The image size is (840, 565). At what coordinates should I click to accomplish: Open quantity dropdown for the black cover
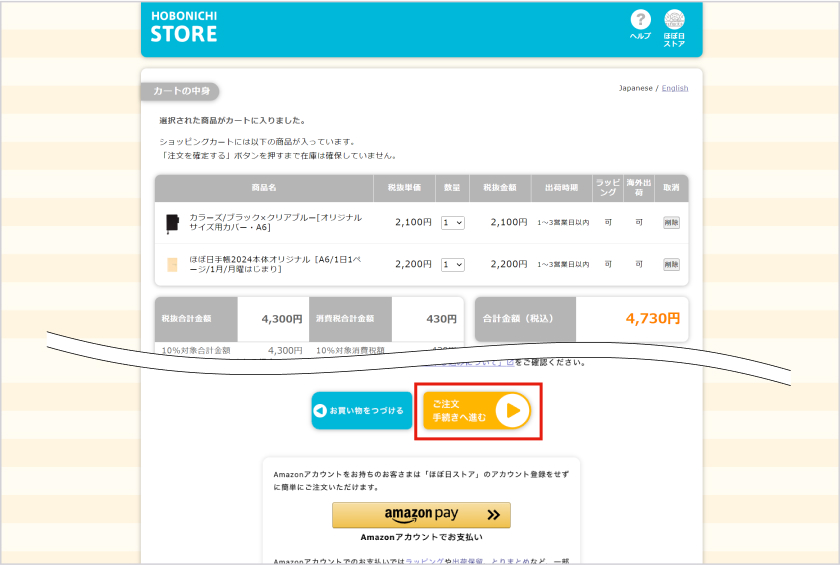coord(453,223)
